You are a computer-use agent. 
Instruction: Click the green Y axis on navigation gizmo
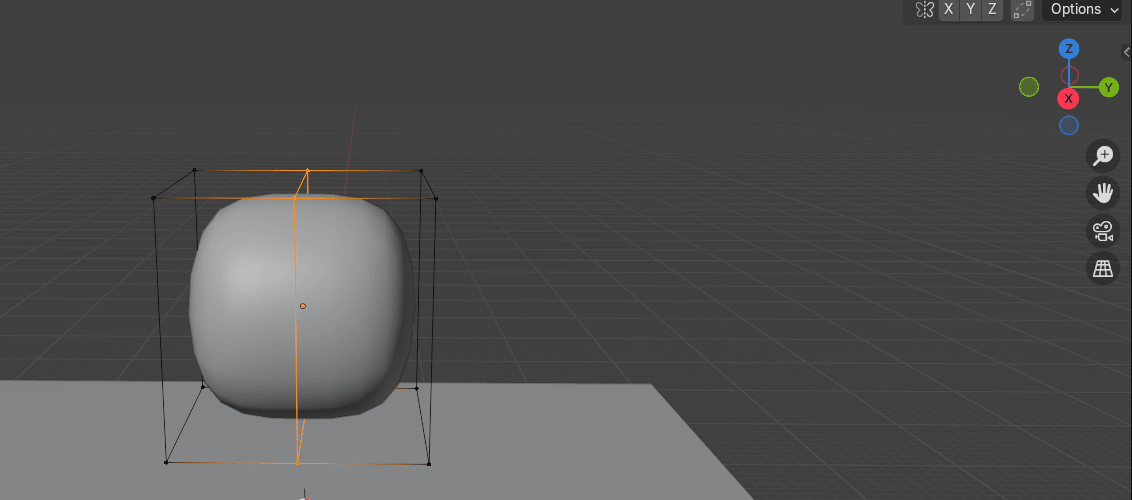tap(1108, 87)
